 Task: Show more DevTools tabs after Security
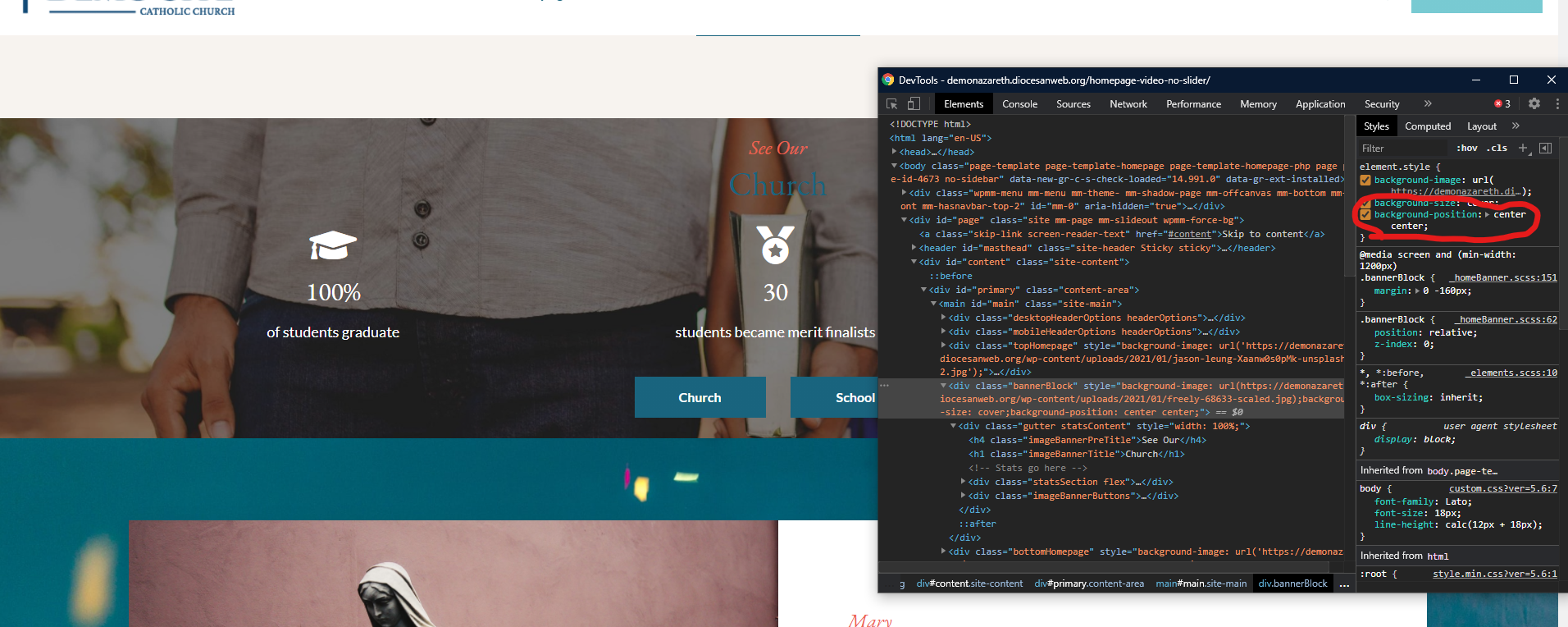click(1428, 103)
